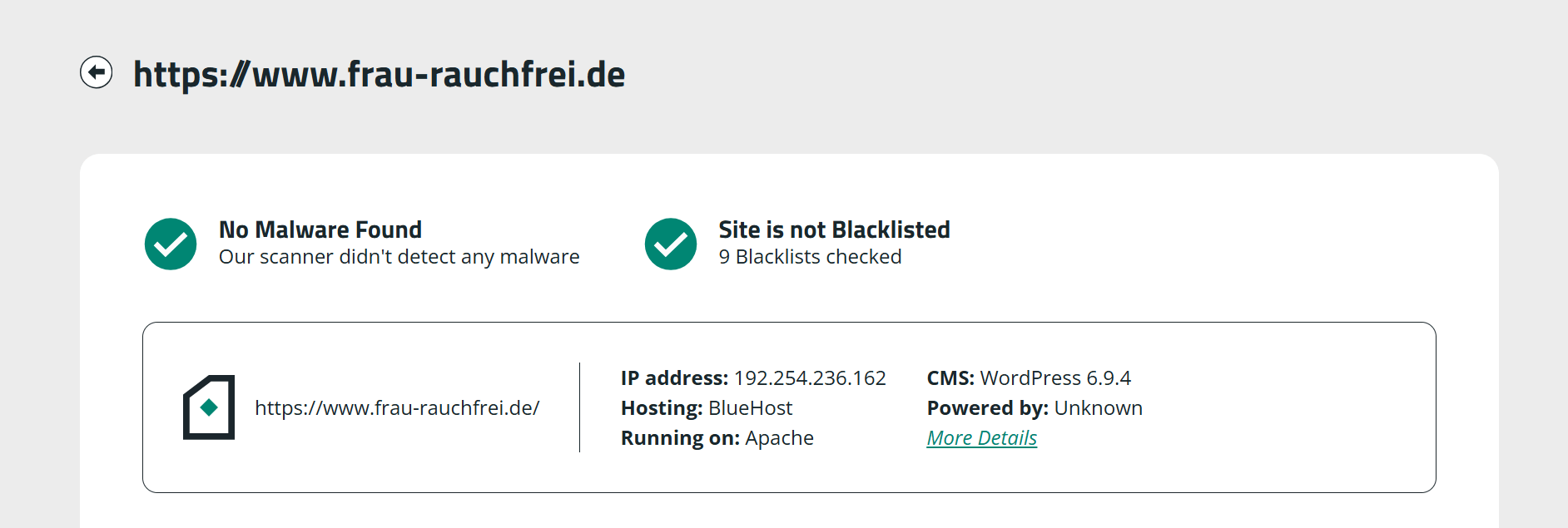Click the BlueHost hosting value
Image resolution: width=1568 pixels, height=528 pixels.
750,408
